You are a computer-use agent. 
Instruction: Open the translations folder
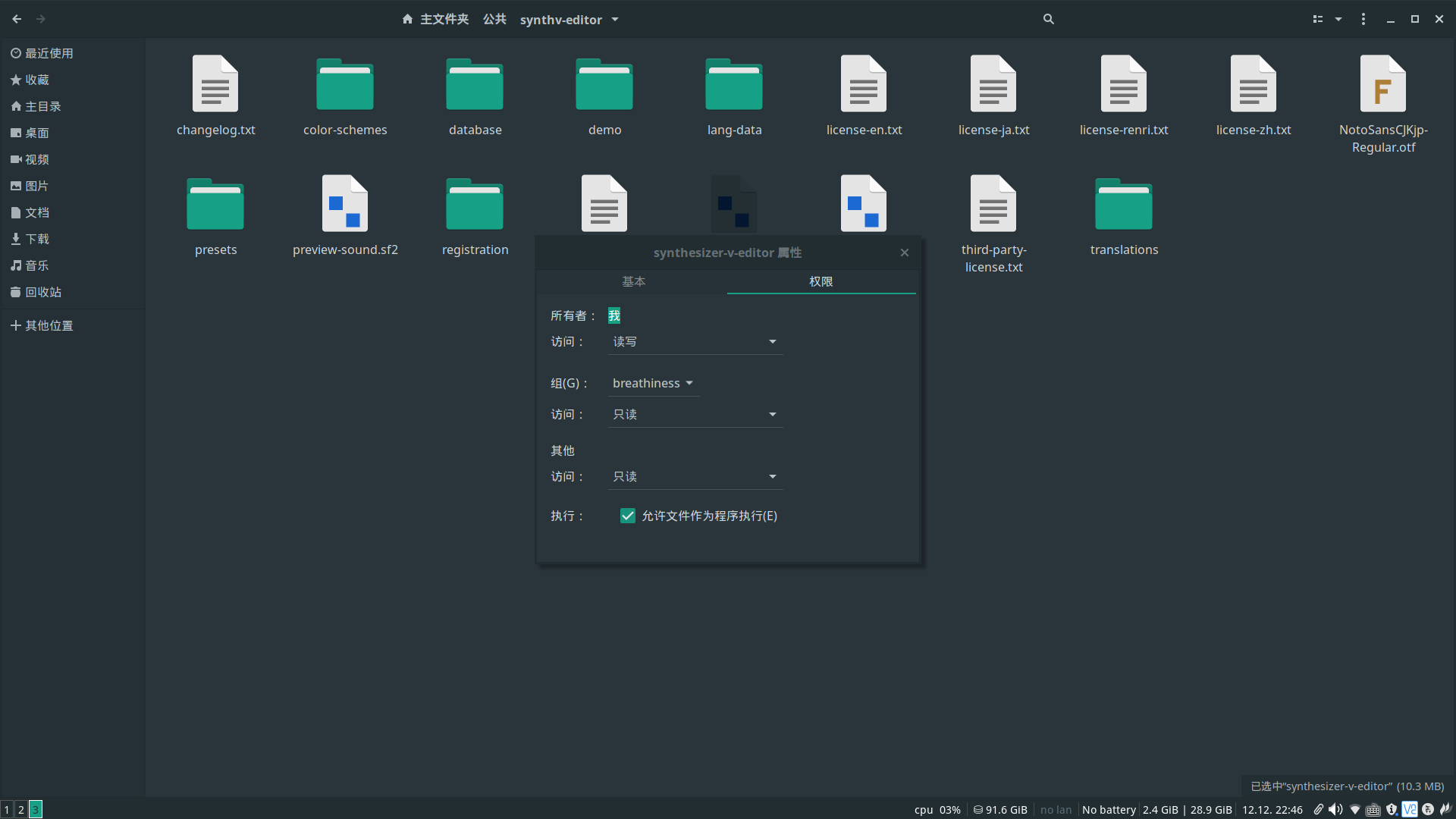(1123, 205)
